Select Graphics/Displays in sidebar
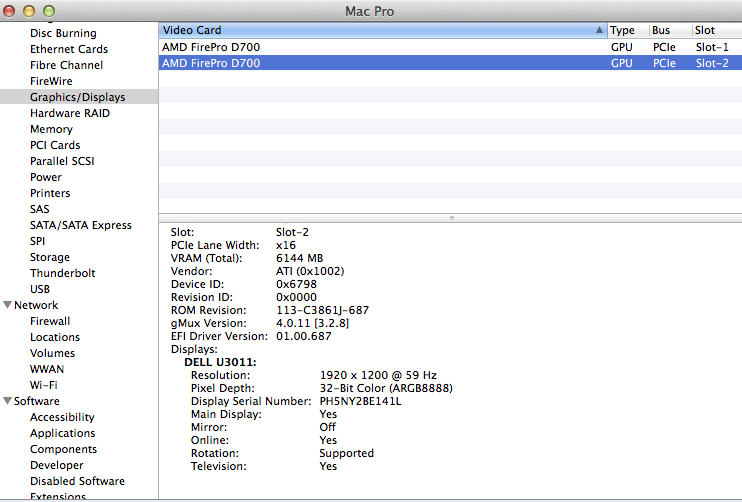The image size is (742, 502). [78, 97]
